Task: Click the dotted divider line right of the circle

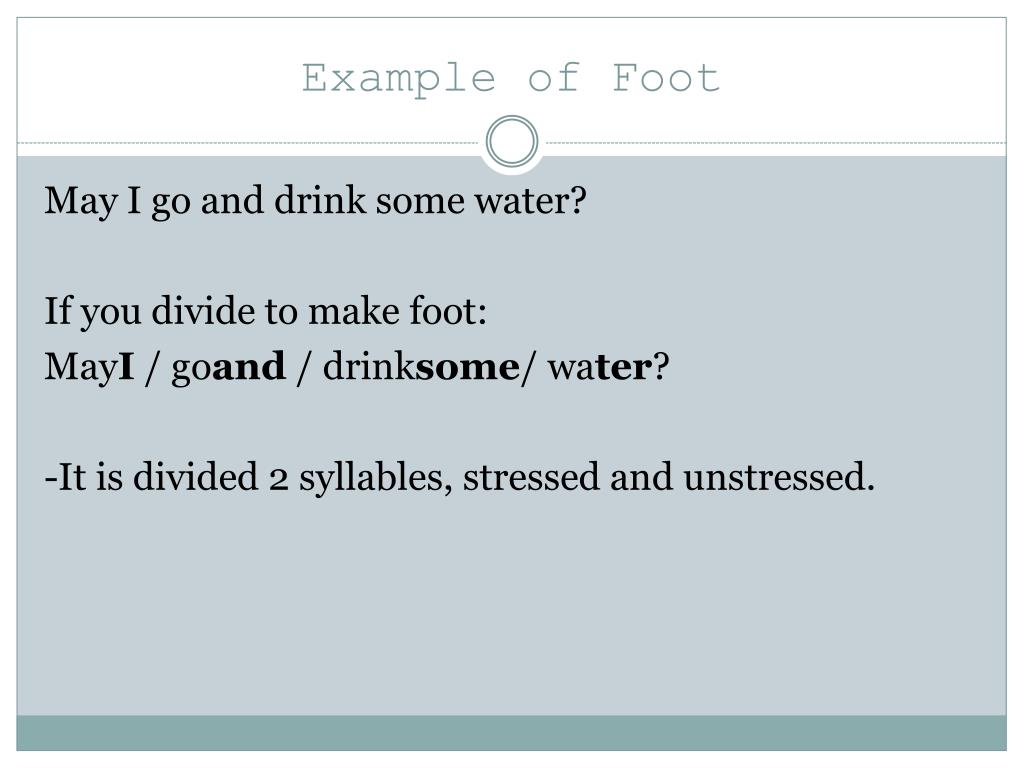Action: click(x=775, y=142)
